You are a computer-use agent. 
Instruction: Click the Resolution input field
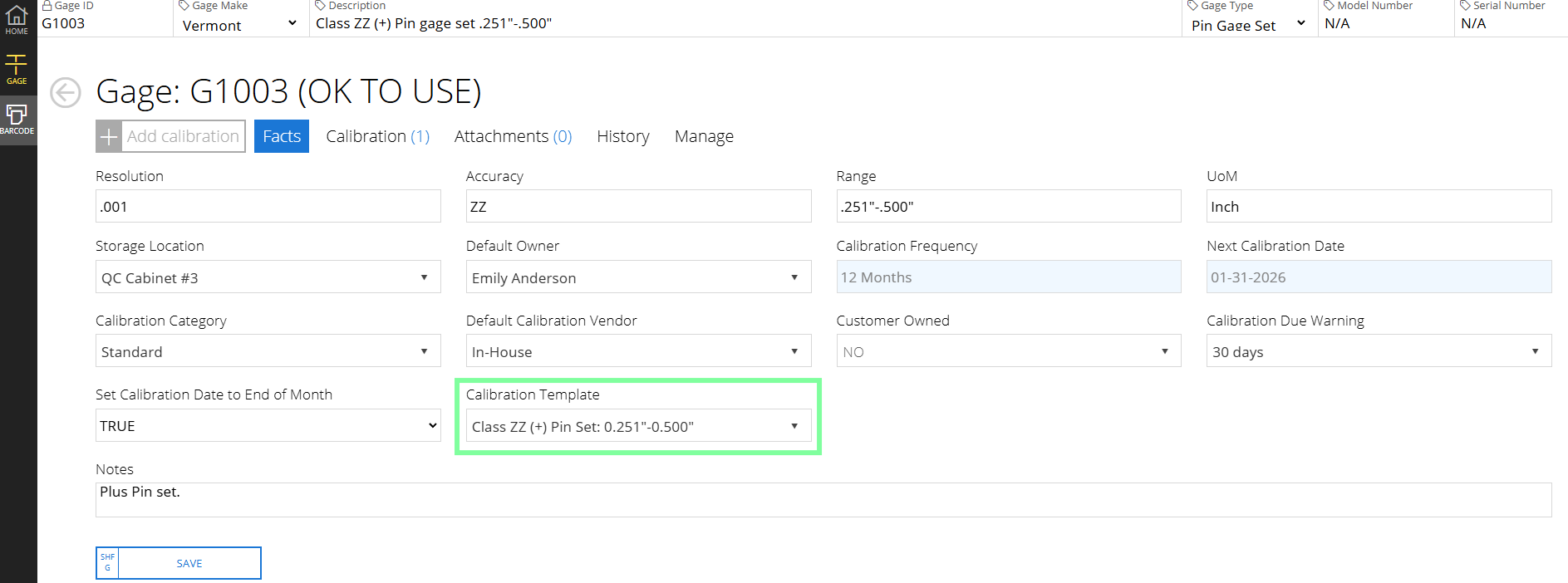coord(268,206)
